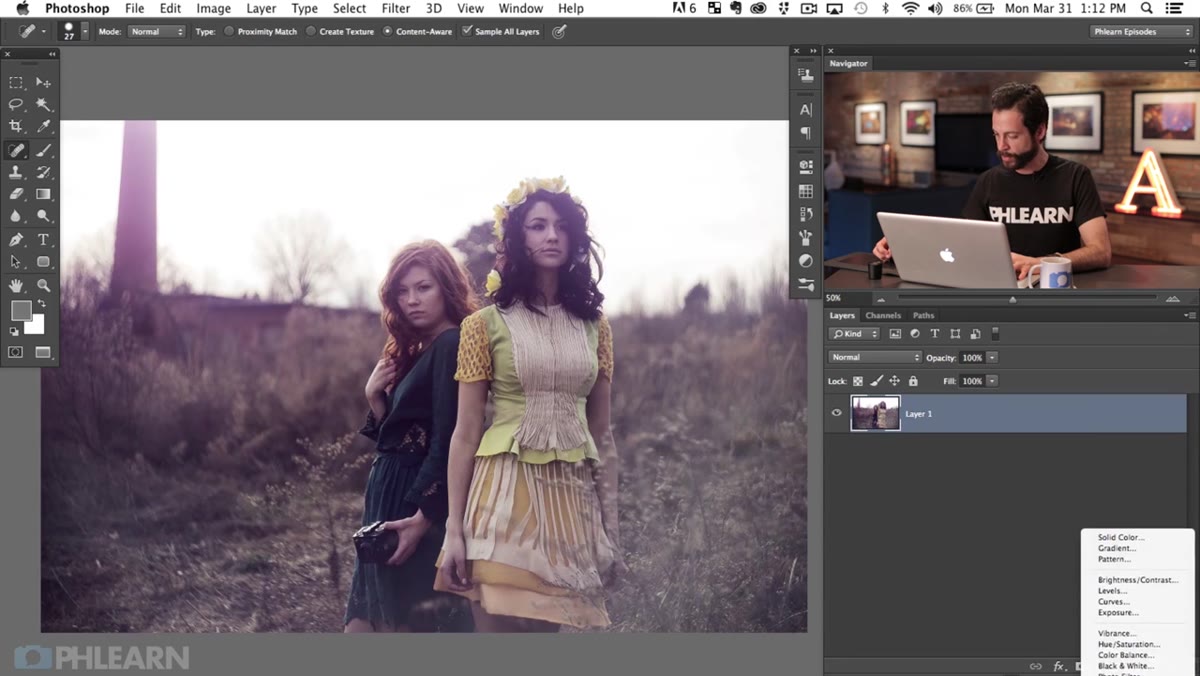Viewport: 1200px width, 676px height.
Task: Select the Crop tool
Action: coord(16,127)
